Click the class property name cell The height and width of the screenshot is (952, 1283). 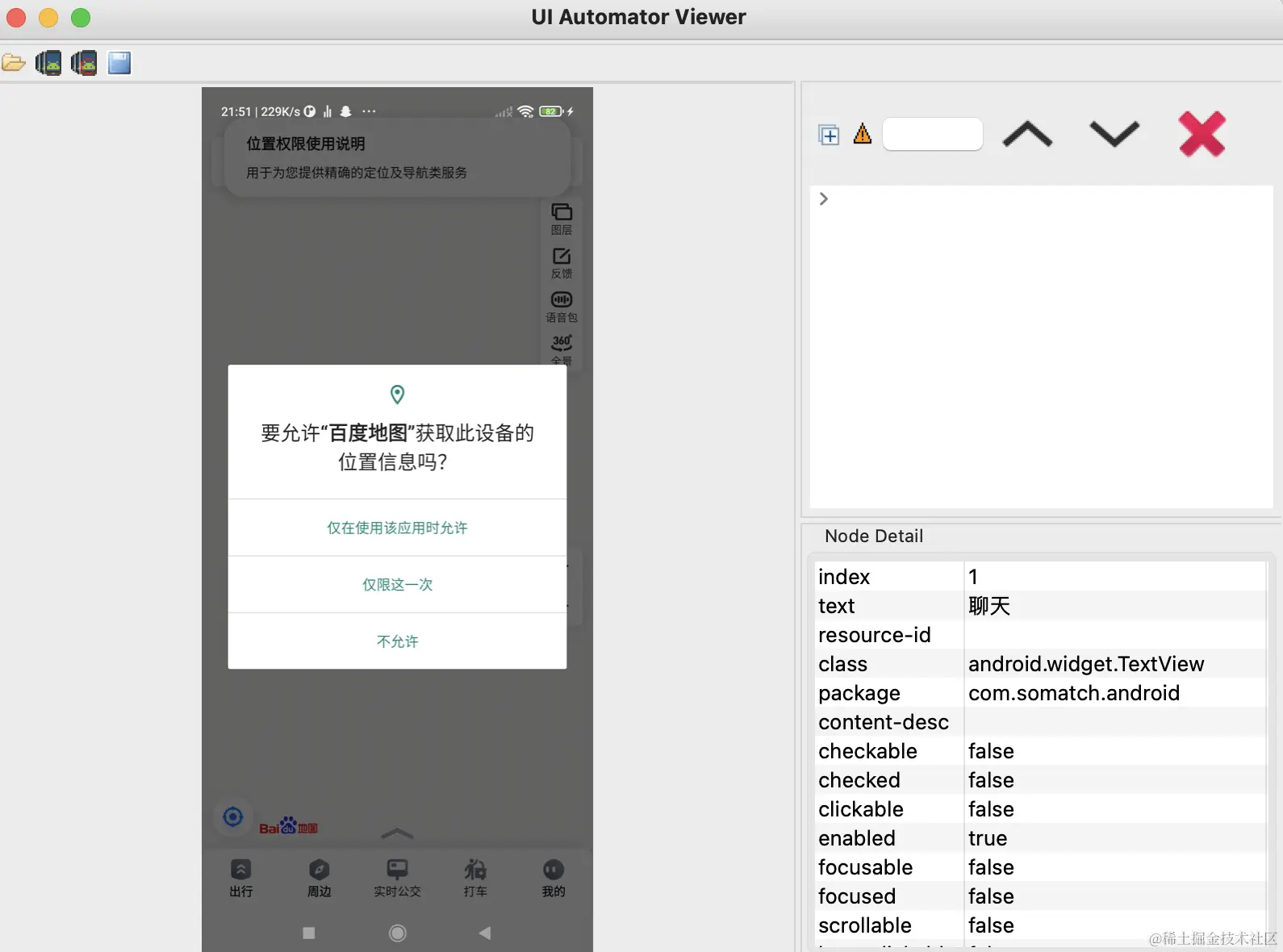pyautogui.click(x=889, y=663)
